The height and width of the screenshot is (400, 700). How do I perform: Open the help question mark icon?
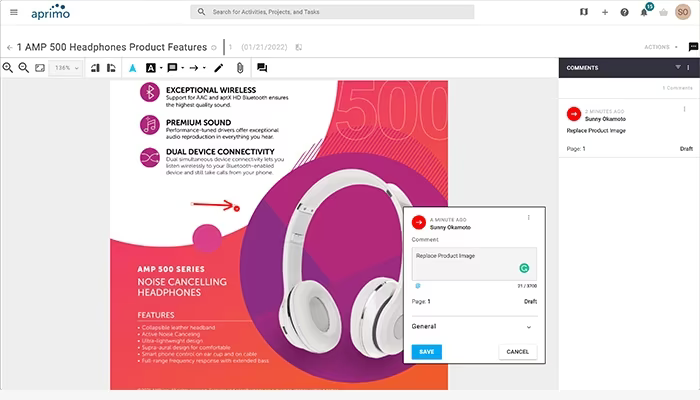click(624, 12)
